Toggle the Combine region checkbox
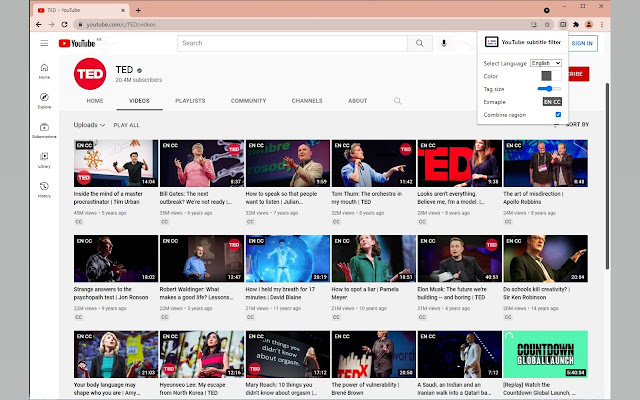 click(558, 115)
